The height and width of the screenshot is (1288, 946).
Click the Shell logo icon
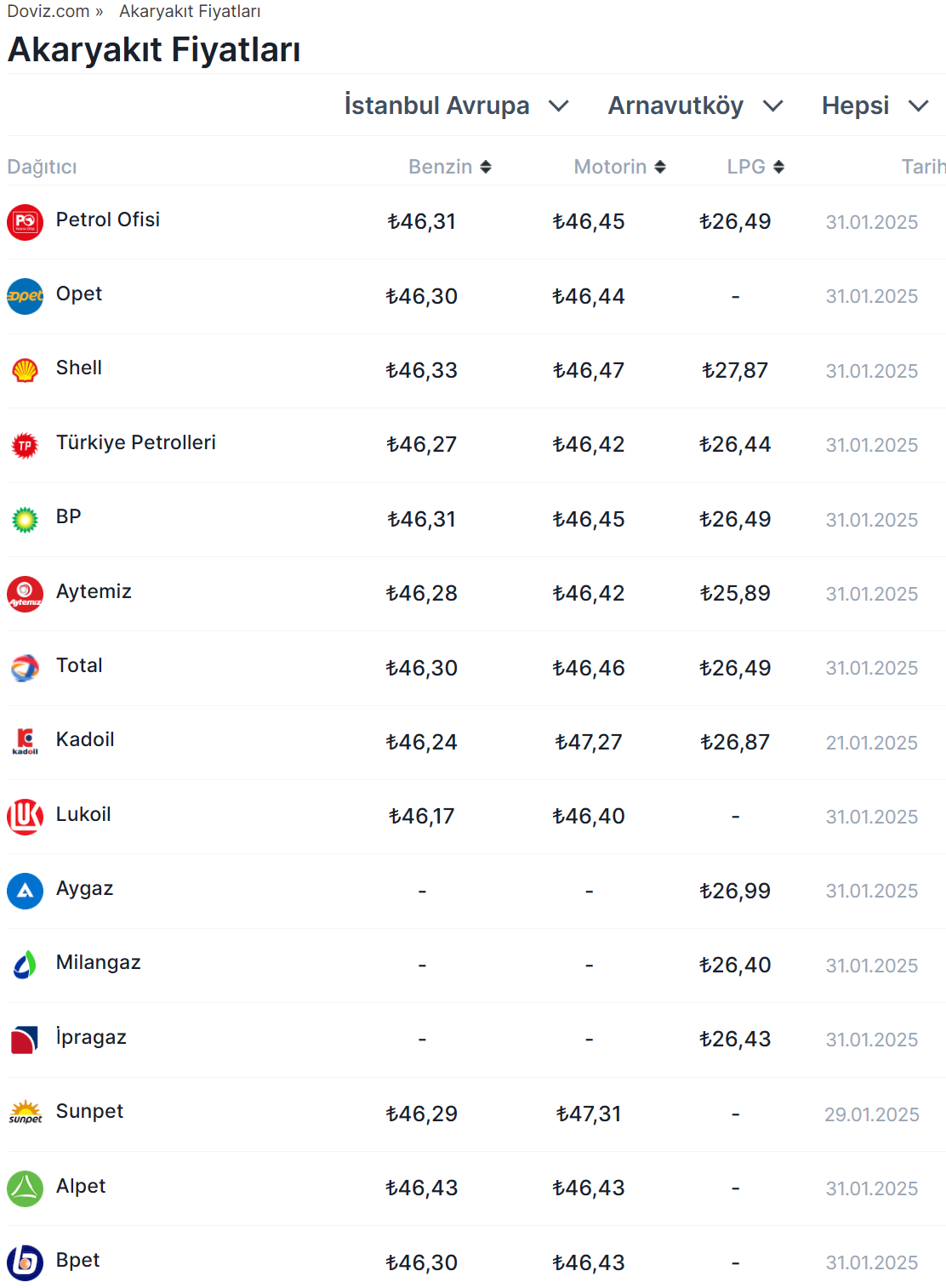pos(25,370)
